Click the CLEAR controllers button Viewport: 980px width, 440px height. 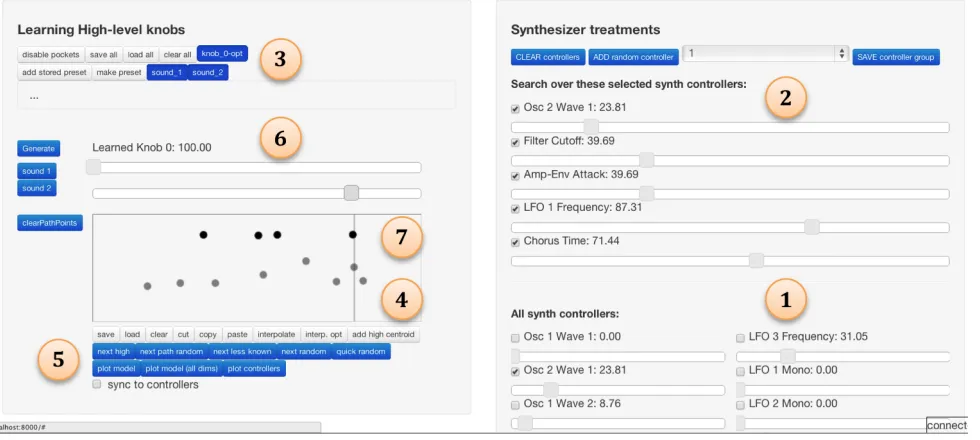coord(548,57)
